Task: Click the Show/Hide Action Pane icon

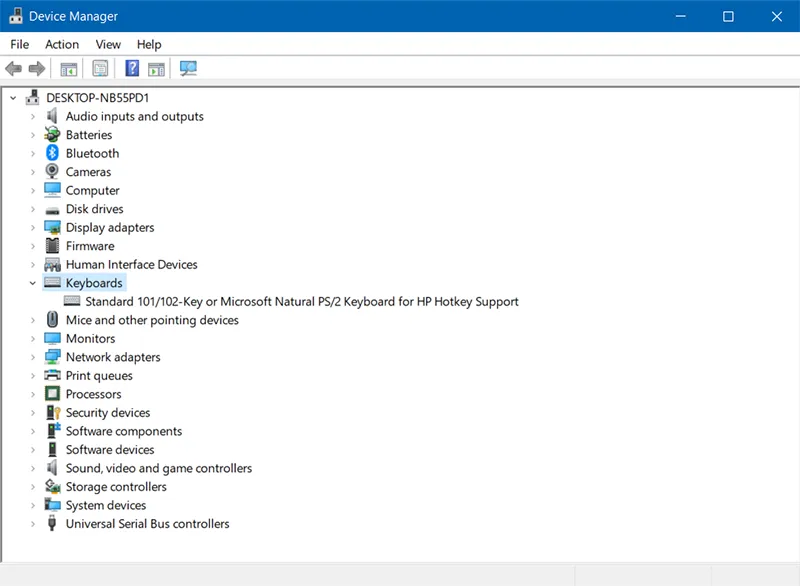Action: (156, 69)
